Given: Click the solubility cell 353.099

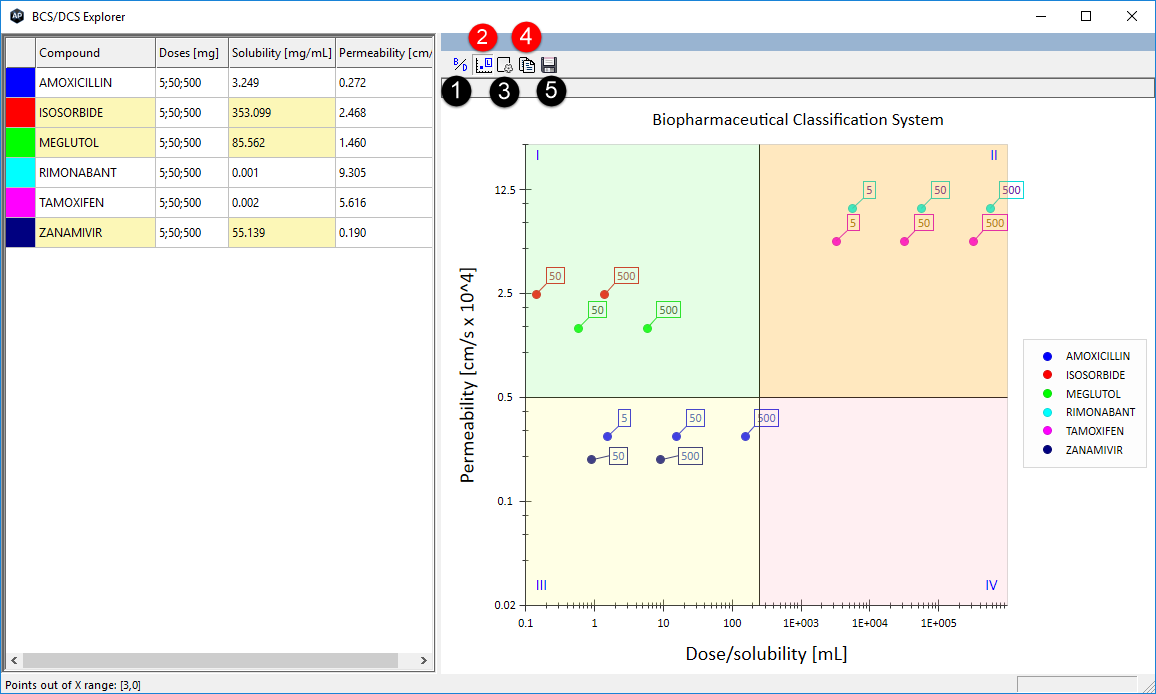Looking at the screenshot, I should click(x=282, y=113).
